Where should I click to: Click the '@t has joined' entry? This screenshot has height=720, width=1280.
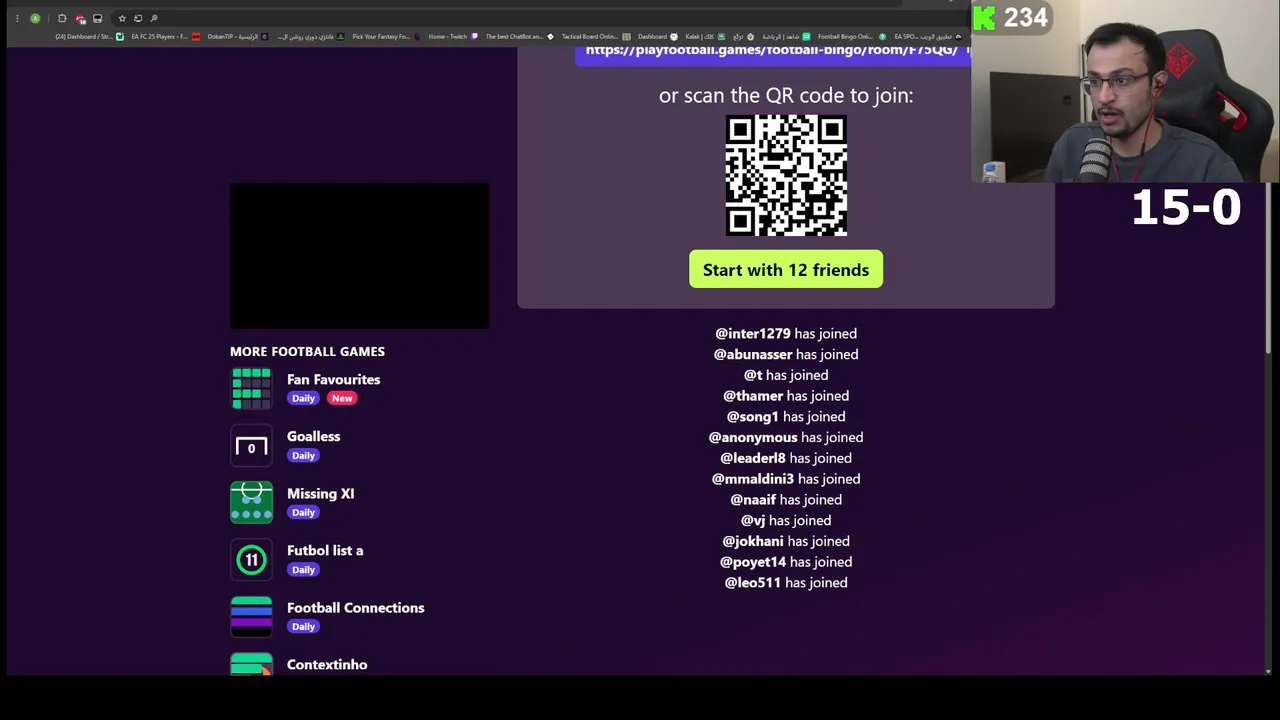[x=786, y=375]
